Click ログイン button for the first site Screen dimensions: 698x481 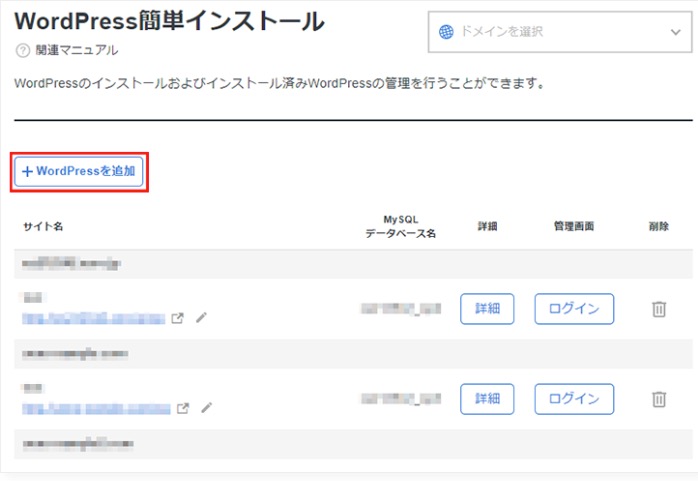pos(574,309)
